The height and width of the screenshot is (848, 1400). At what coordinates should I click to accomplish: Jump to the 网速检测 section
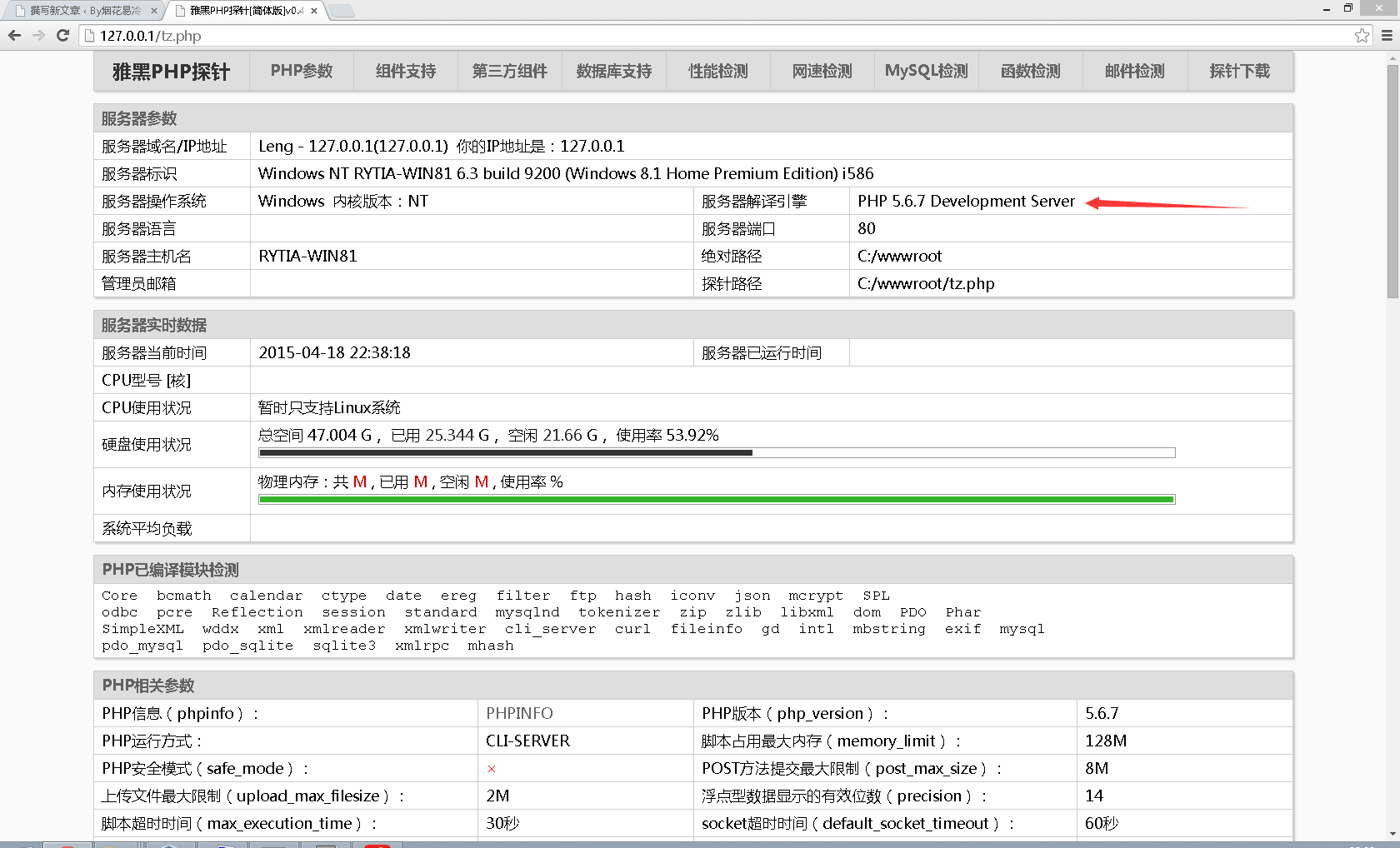822,72
